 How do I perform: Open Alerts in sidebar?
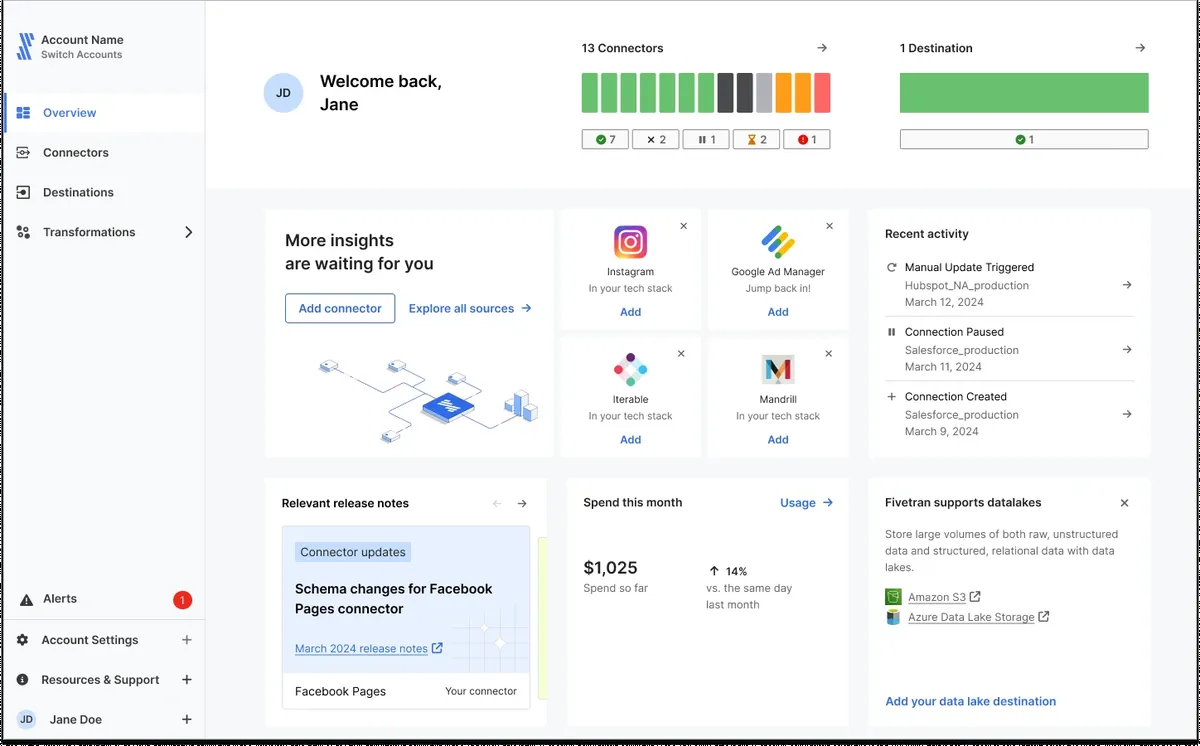pyautogui.click(x=104, y=599)
